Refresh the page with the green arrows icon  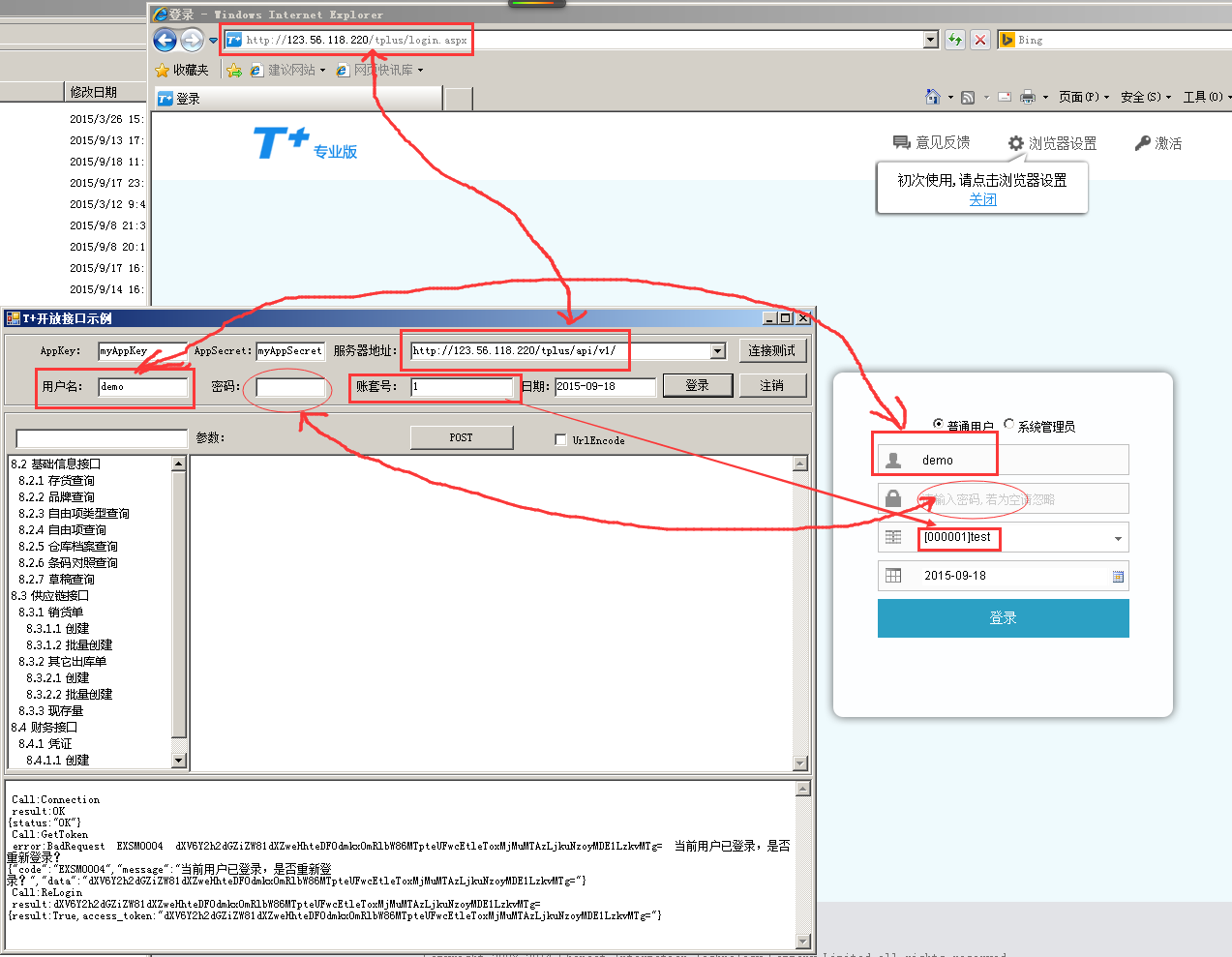pyautogui.click(x=955, y=40)
